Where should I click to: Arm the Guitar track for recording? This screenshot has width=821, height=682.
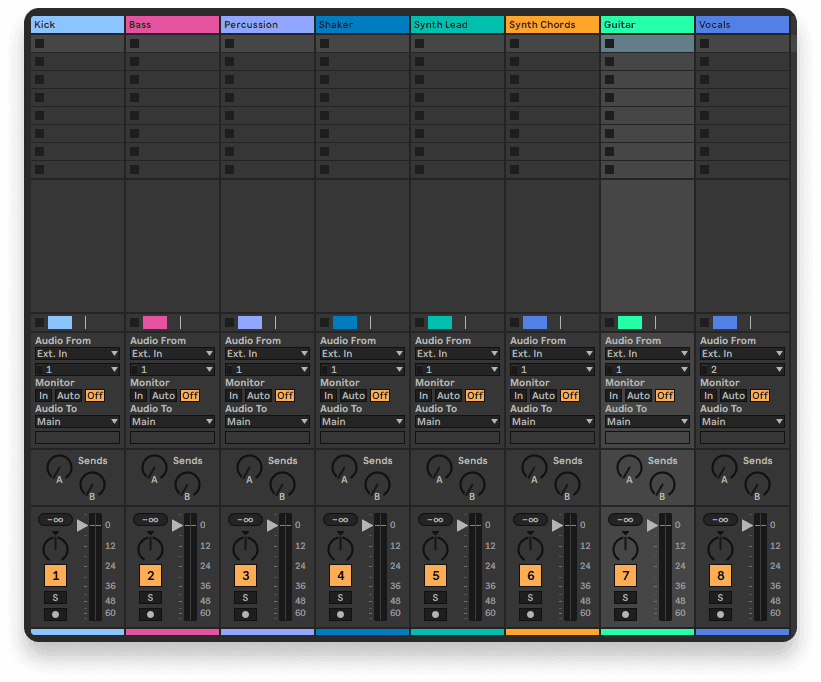pyautogui.click(x=626, y=614)
